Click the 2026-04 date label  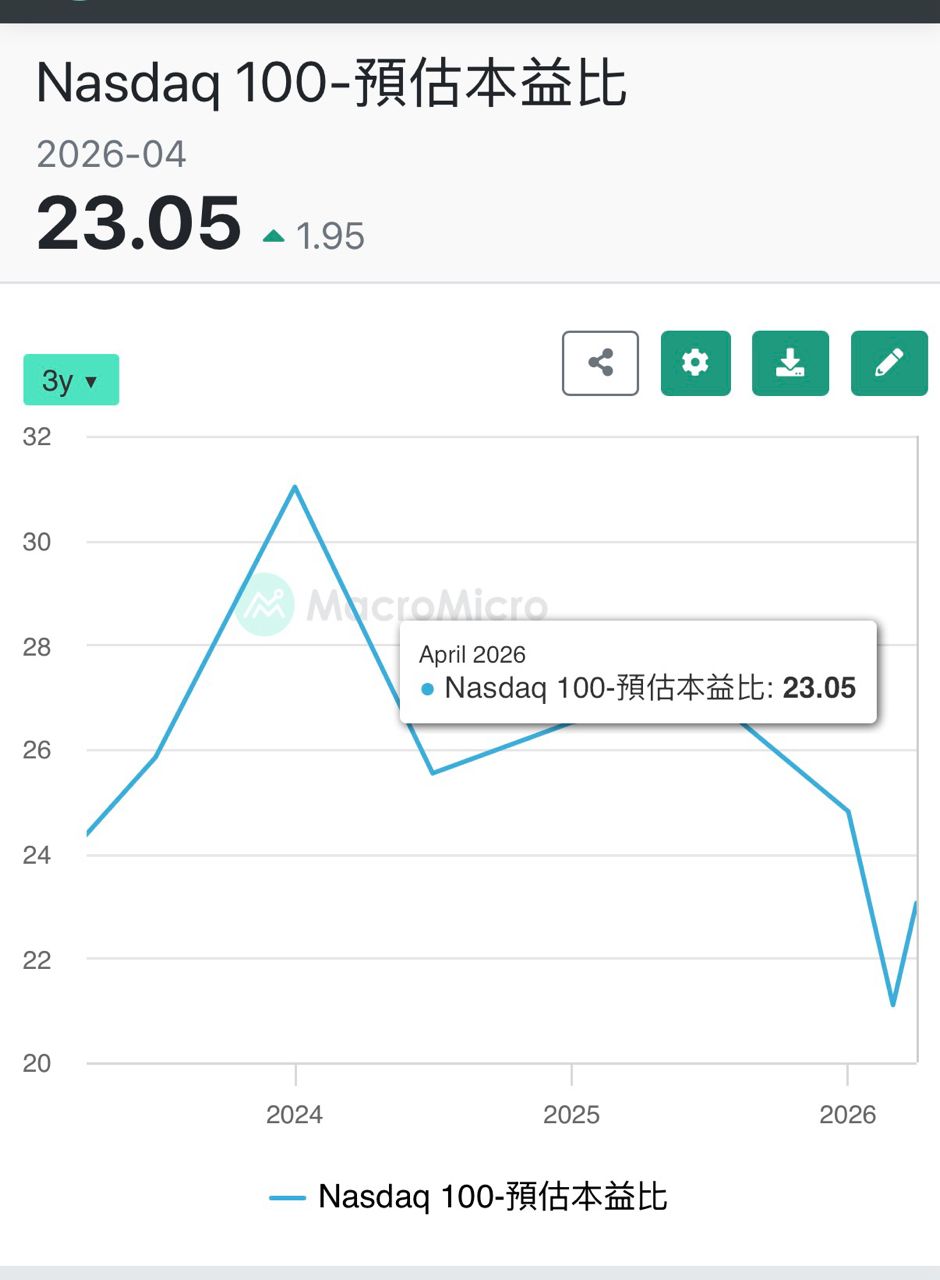tap(111, 155)
